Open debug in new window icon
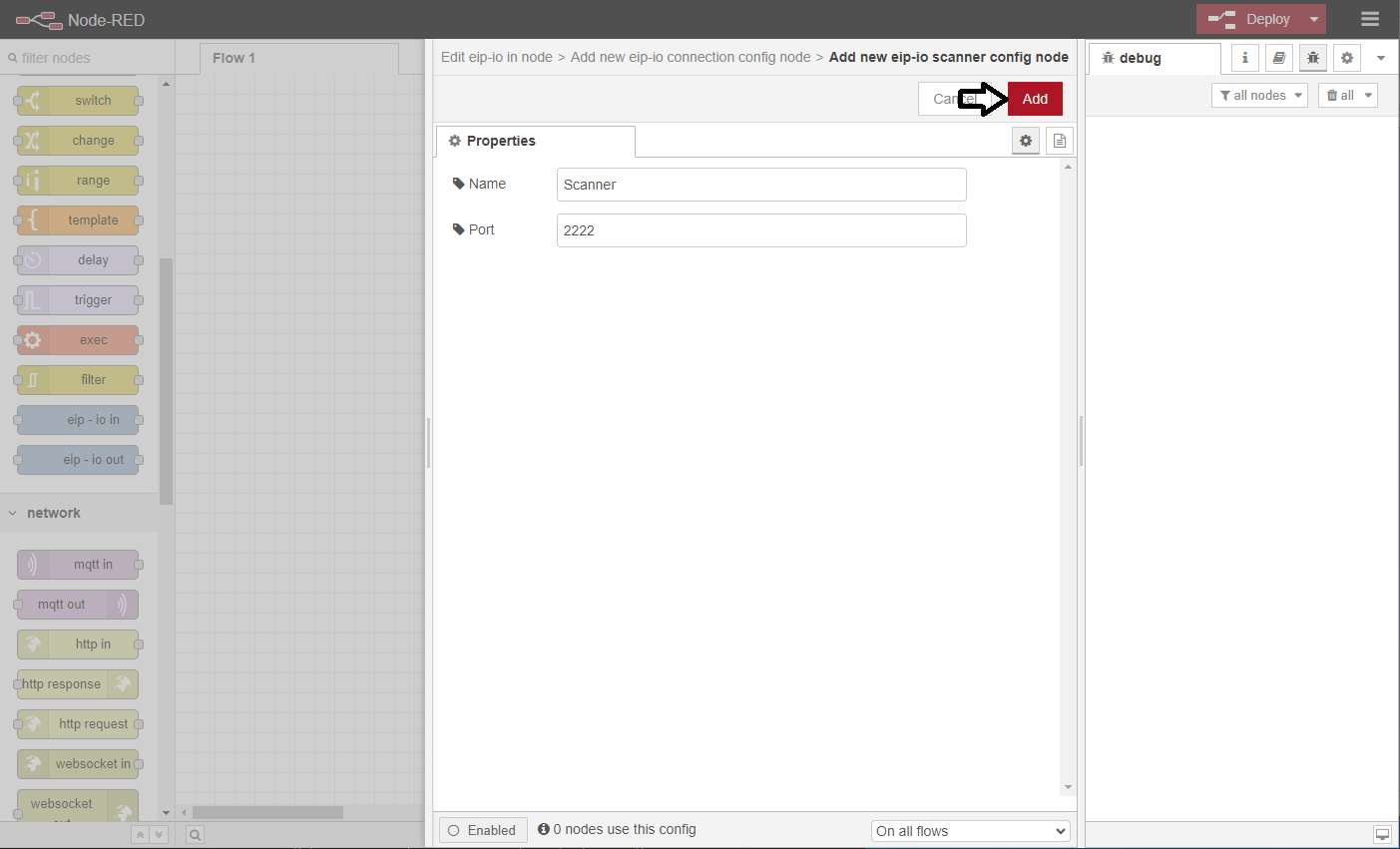Screen dimensions: 1400x849 click(1382, 834)
